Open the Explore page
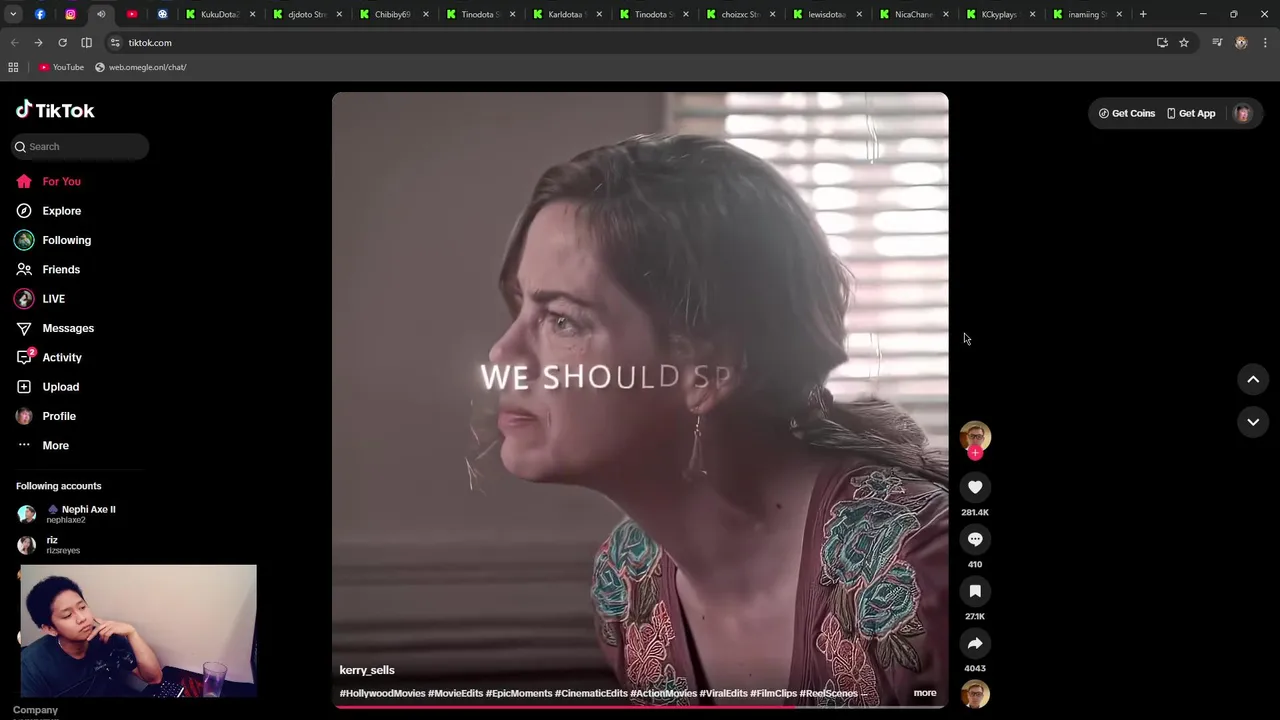Viewport: 1280px width, 720px height. pyautogui.click(x=61, y=211)
